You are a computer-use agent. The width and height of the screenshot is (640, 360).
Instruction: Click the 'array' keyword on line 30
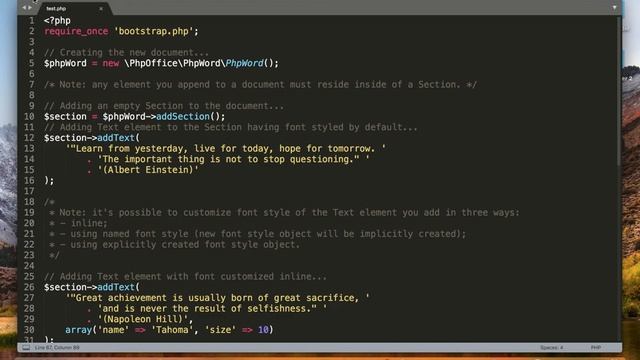coord(78,330)
